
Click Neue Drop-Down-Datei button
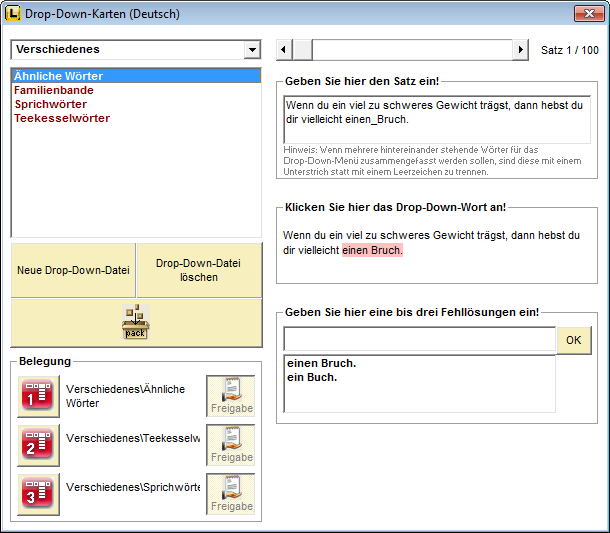pos(73,270)
